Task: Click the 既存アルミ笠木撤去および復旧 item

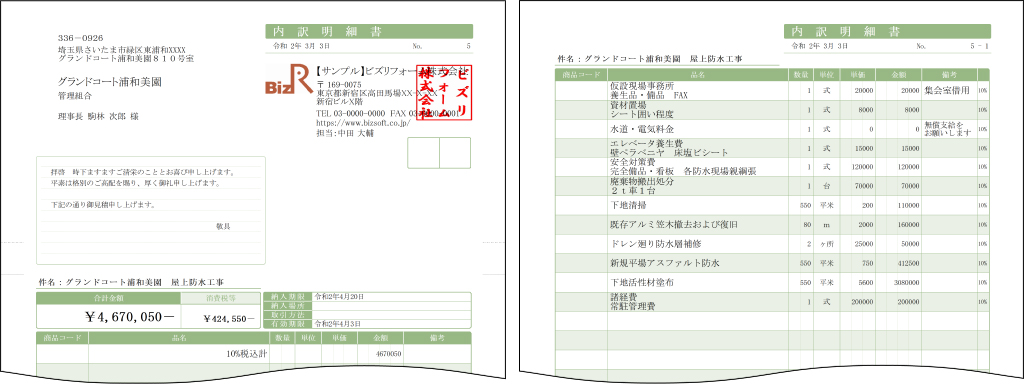Action: pyautogui.click(x=674, y=224)
